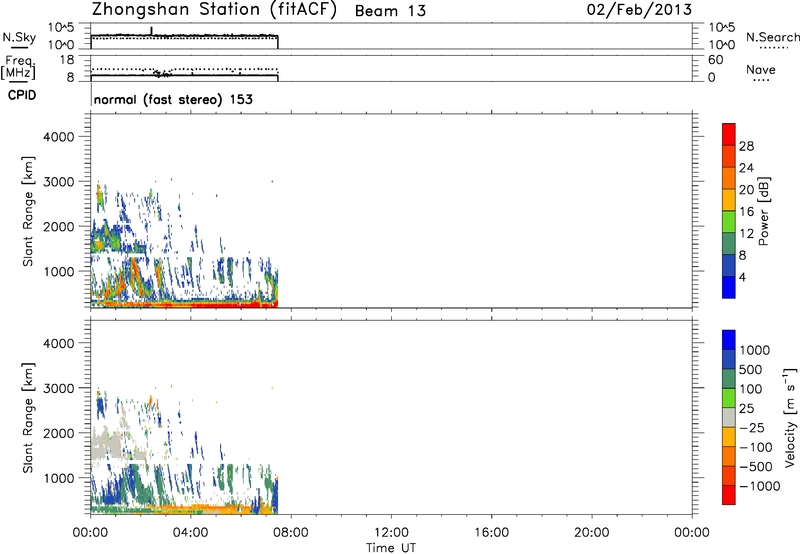Click the noise spike in the N.Sky trace

click(151, 31)
